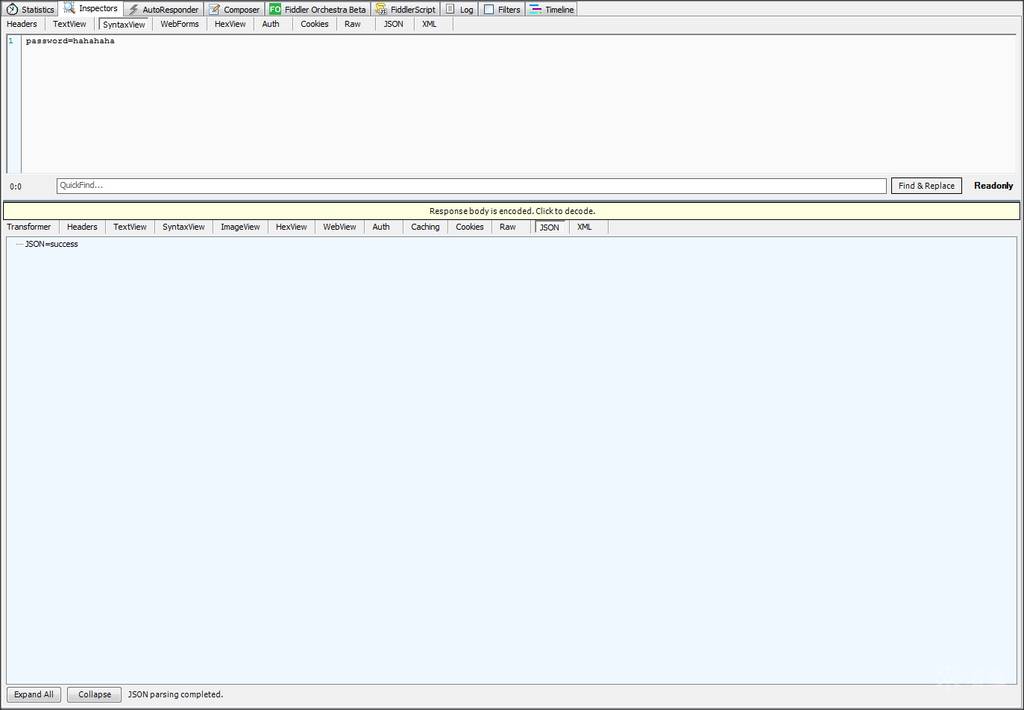1024x710 pixels.
Task: Open the response Headers tab
Action: tap(82, 227)
